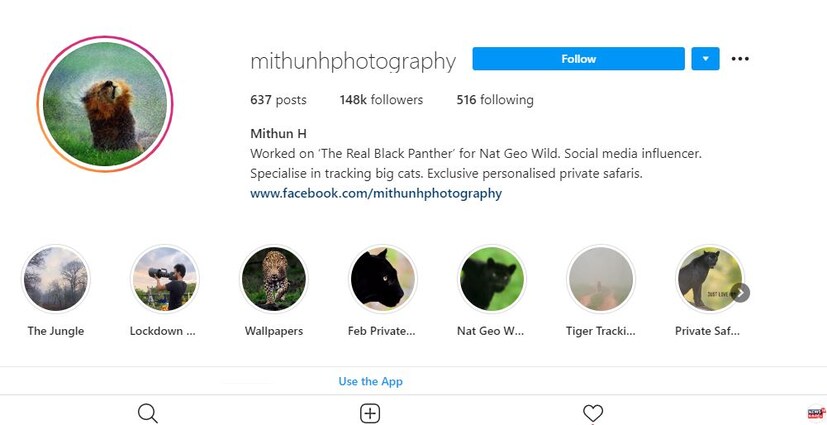View the lion profile picture story

(x=105, y=104)
